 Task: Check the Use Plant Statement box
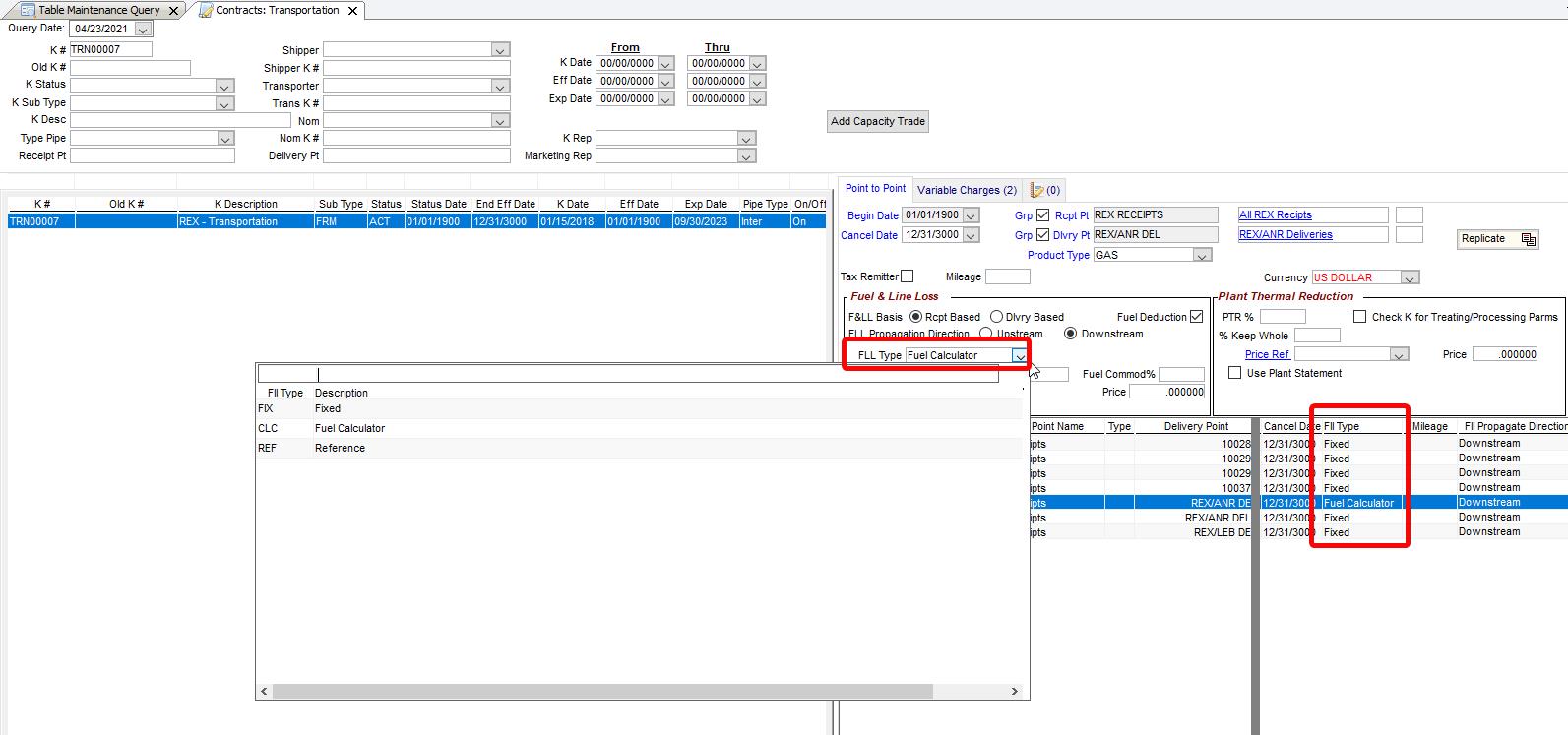pyautogui.click(x=1234, y=373)
